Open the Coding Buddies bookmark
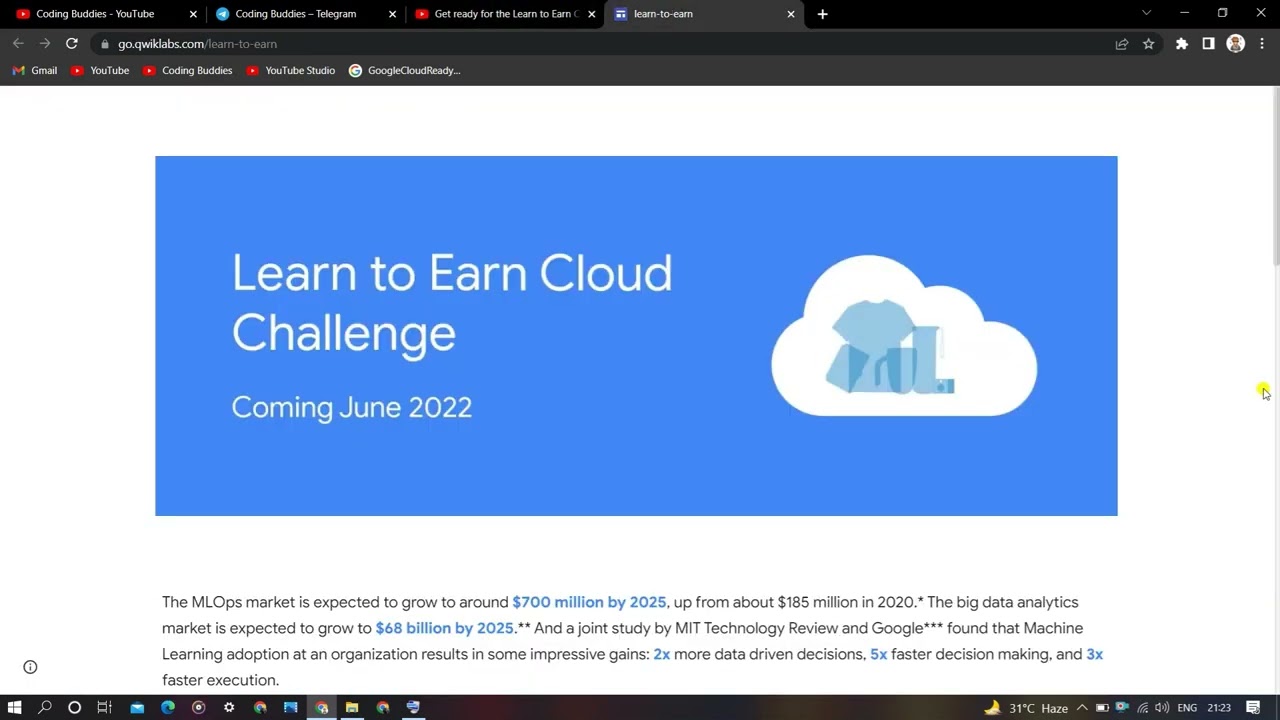 [188, 70]
